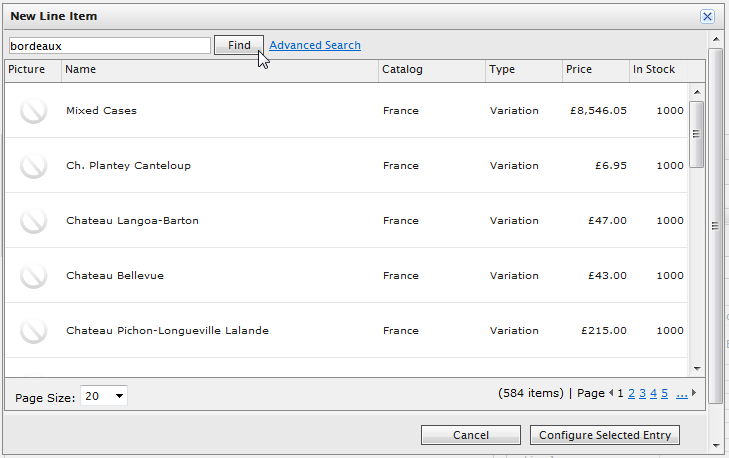This screenshot has height=458, width=729.
Task: Go to the previous page using the left arrow
Action: click(x=611, y=393)
